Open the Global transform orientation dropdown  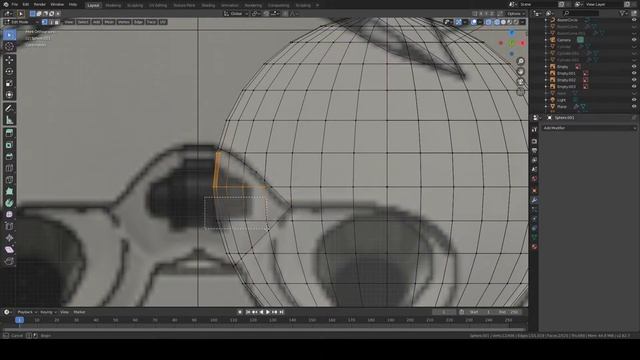236,13
